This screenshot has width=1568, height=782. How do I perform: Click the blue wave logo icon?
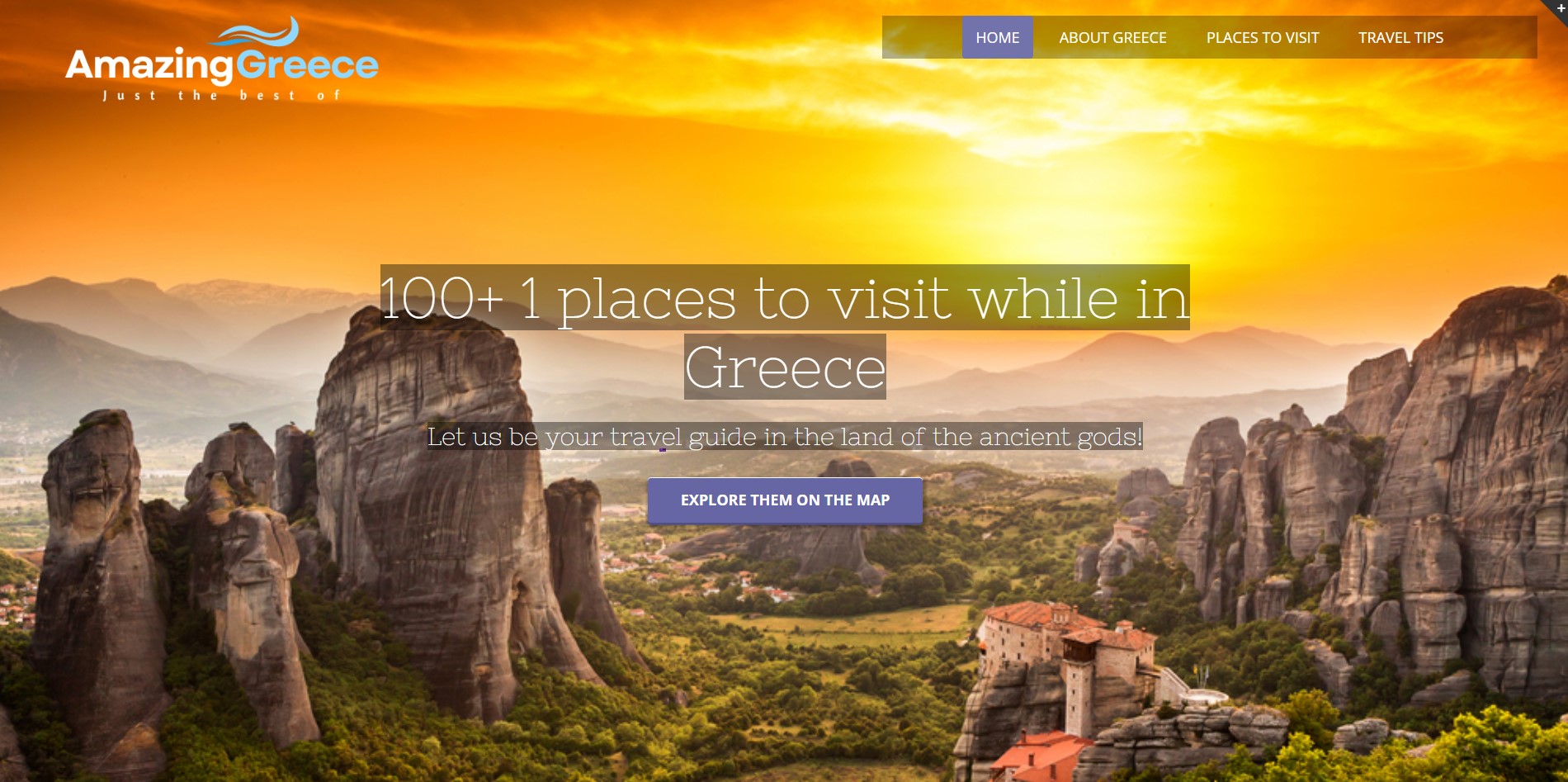click(x=254, y=33)
